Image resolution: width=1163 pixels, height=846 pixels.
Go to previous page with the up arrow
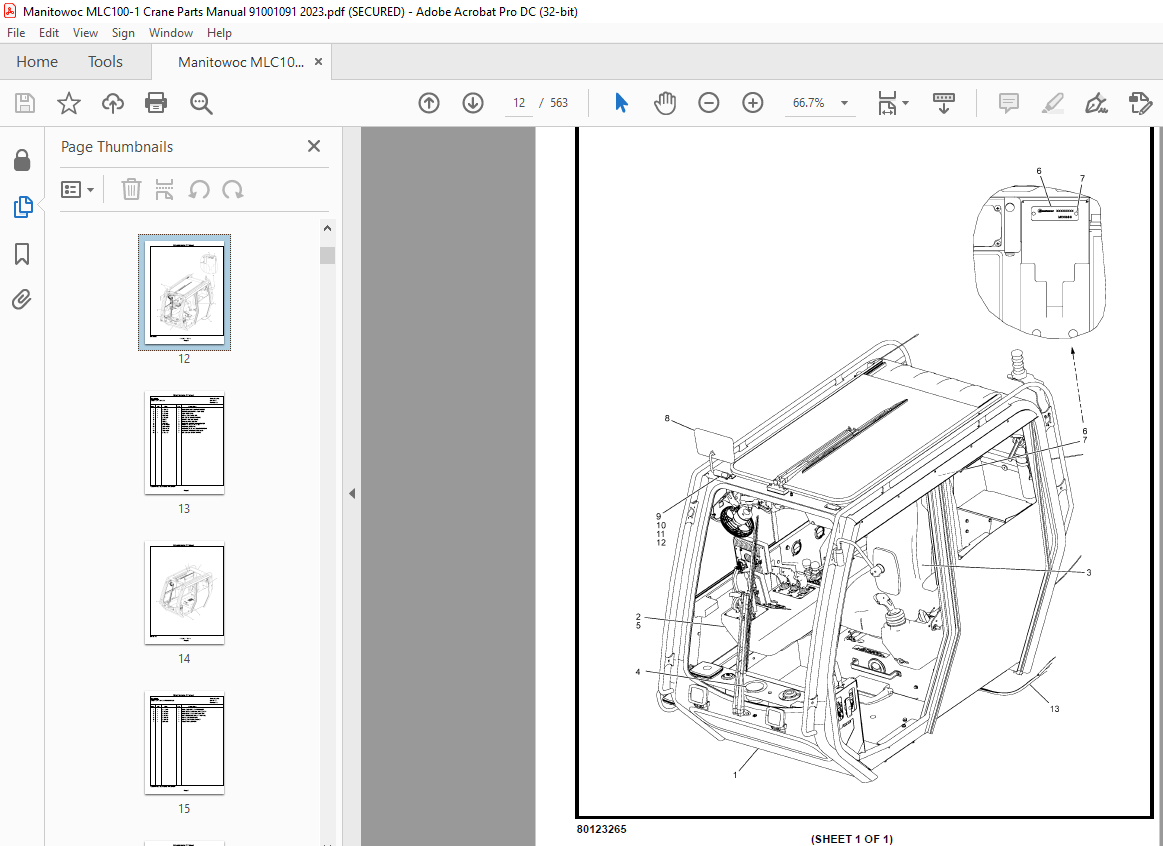(429, 103)
